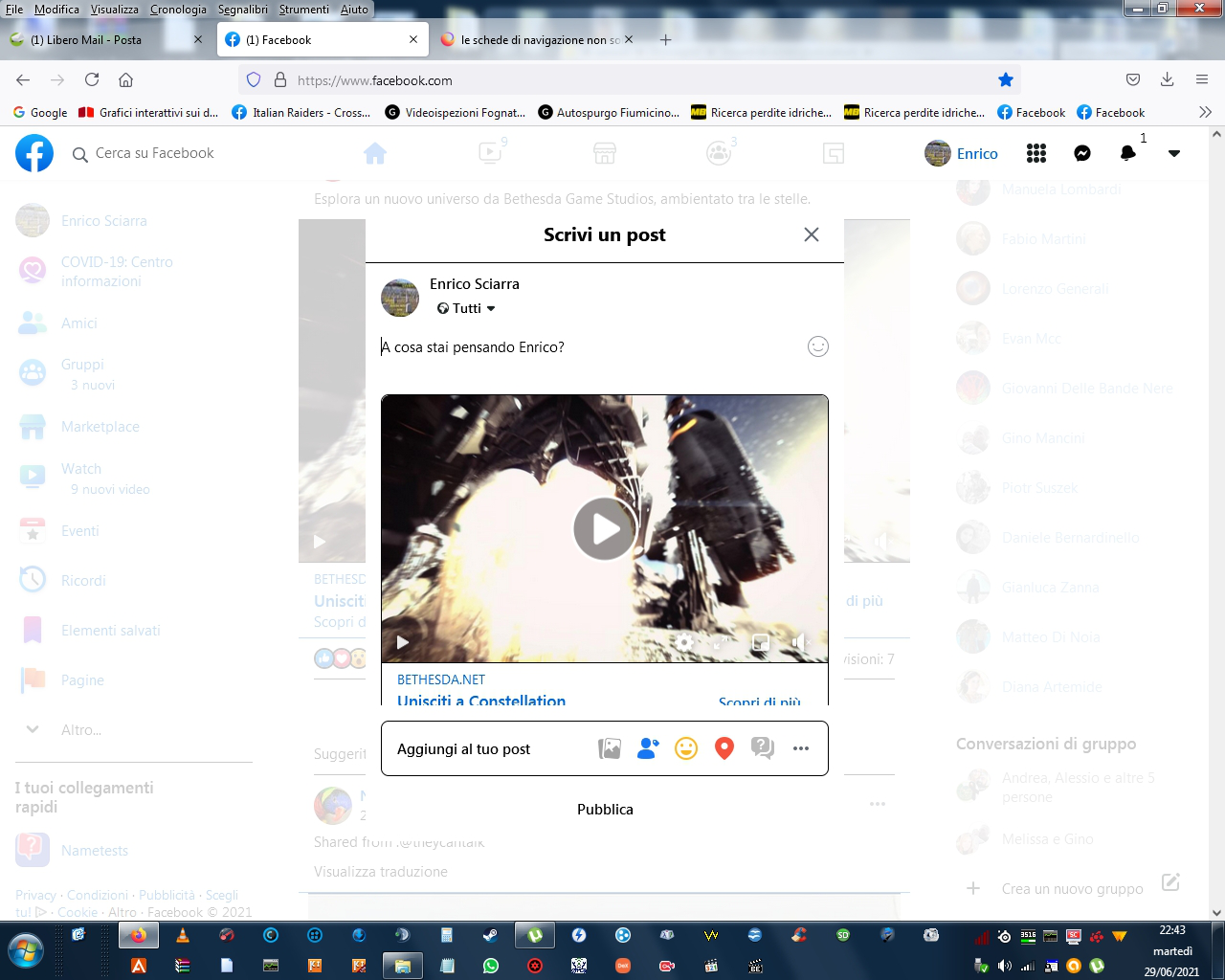This screenshot has width=1225, height=980.
Task: Open the Segnalibri menu
Action: pyautogui.click(x=243, y=9)
